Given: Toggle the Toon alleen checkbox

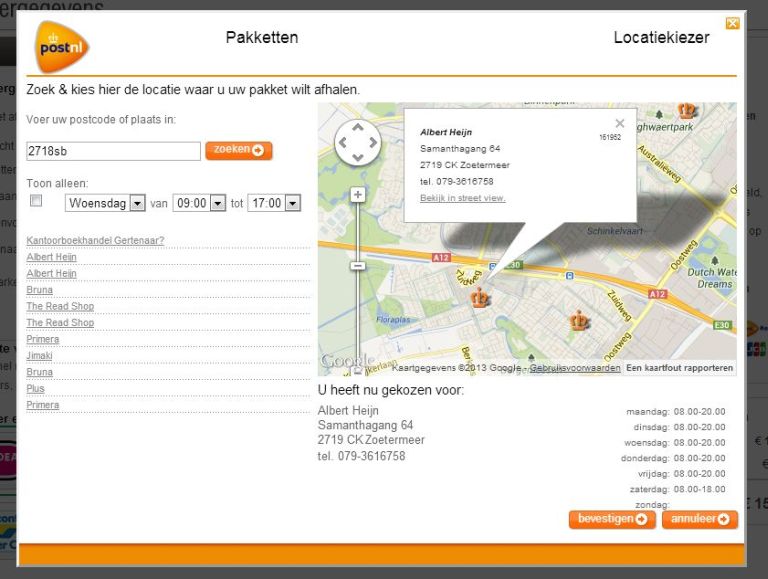Looking at the screenshot, I should (x=36, y=200).
